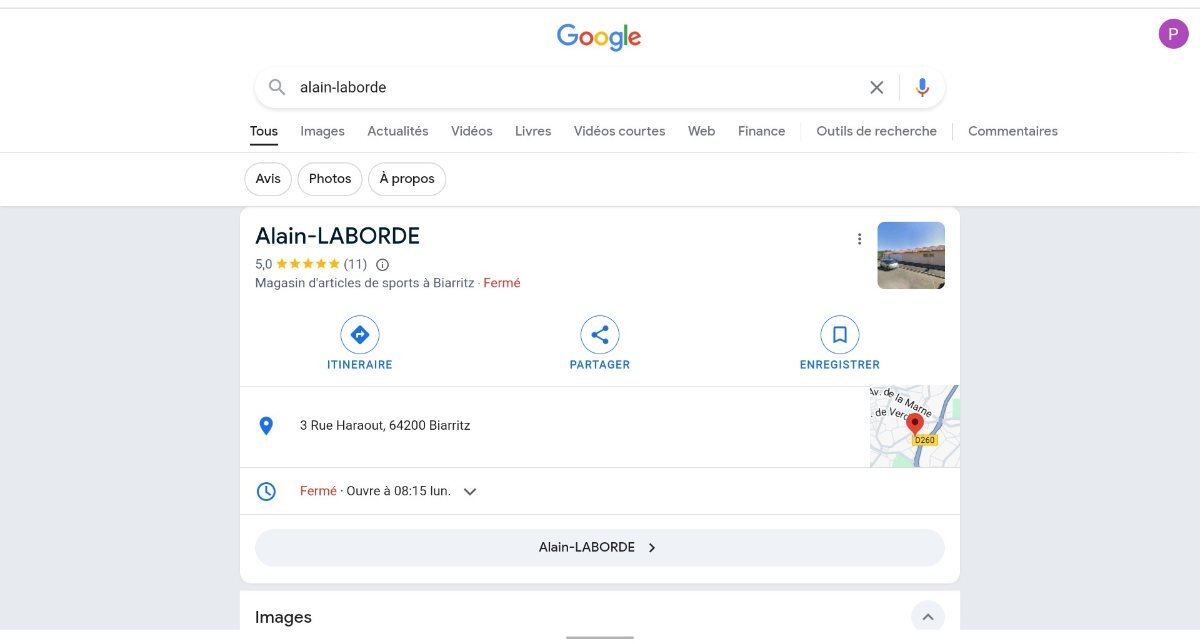Click the clock hours icon
1200x644 pixels.
tap(266, 491)
